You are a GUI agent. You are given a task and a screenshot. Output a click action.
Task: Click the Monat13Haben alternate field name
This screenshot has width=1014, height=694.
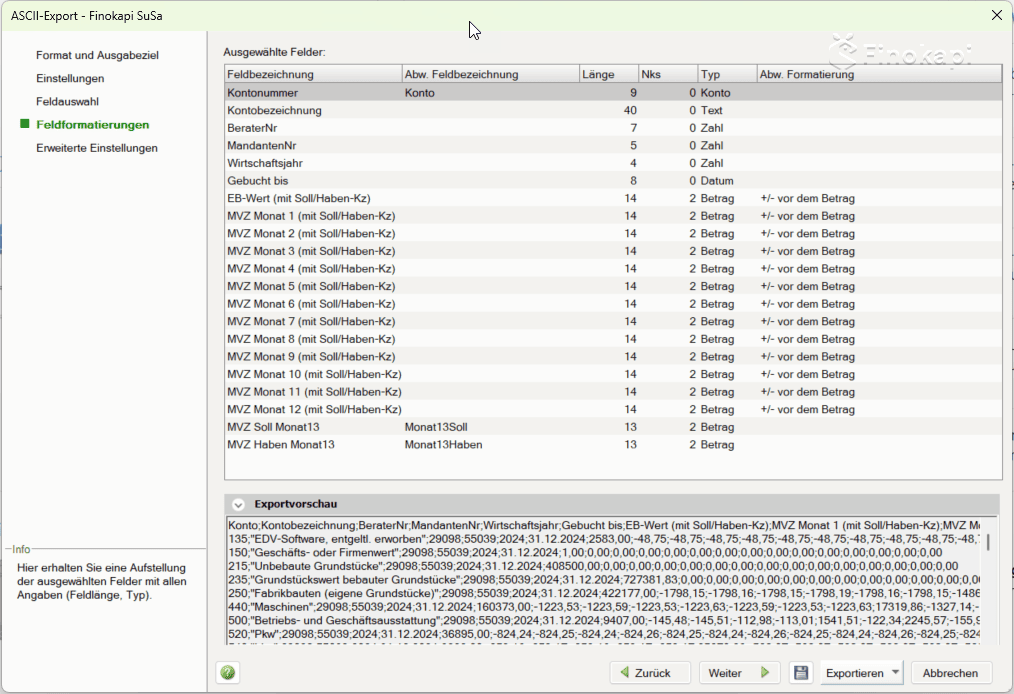click(444, 444)
